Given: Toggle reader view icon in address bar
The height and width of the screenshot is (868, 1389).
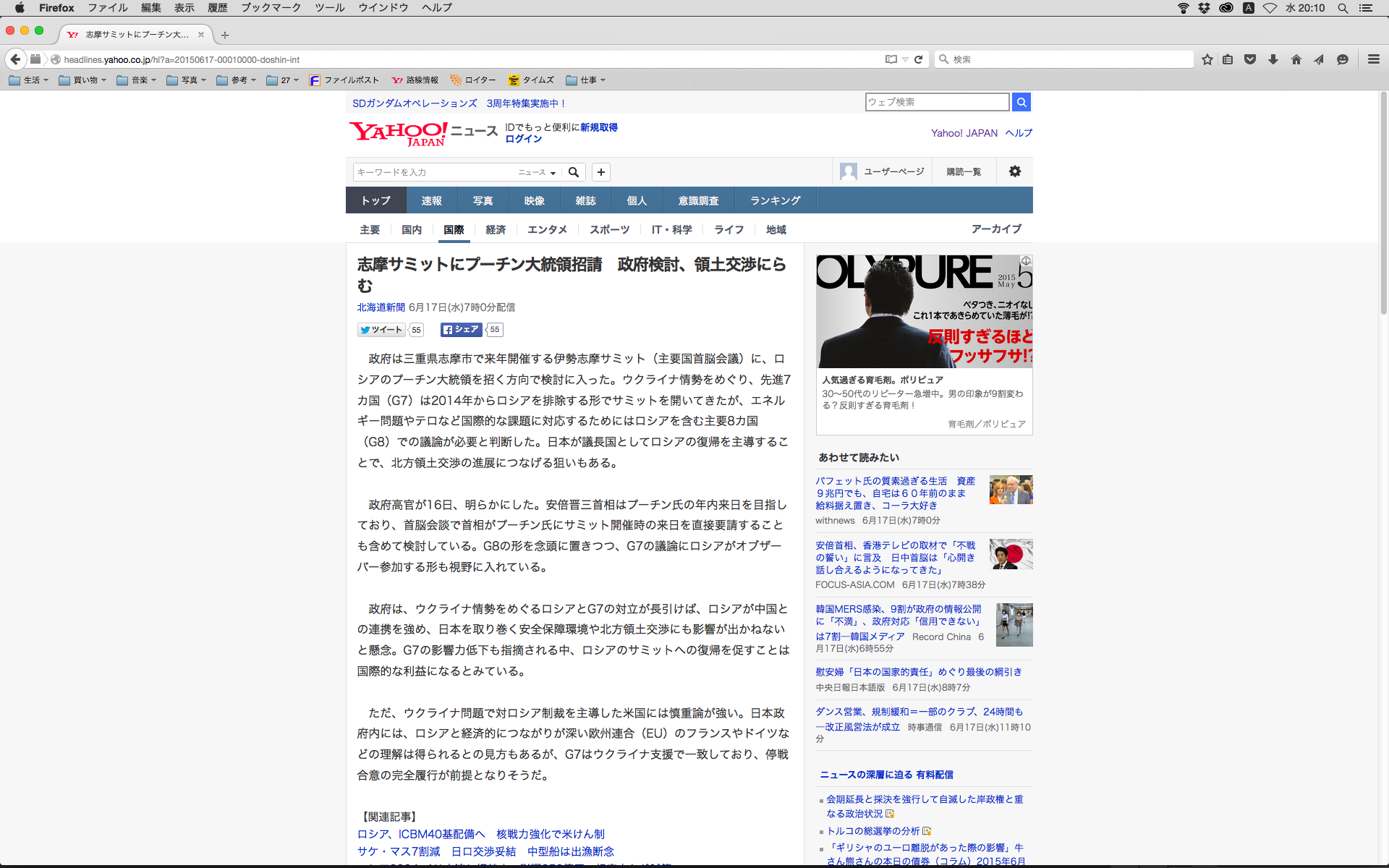Looking at the screenshot, I should point(891,59).
